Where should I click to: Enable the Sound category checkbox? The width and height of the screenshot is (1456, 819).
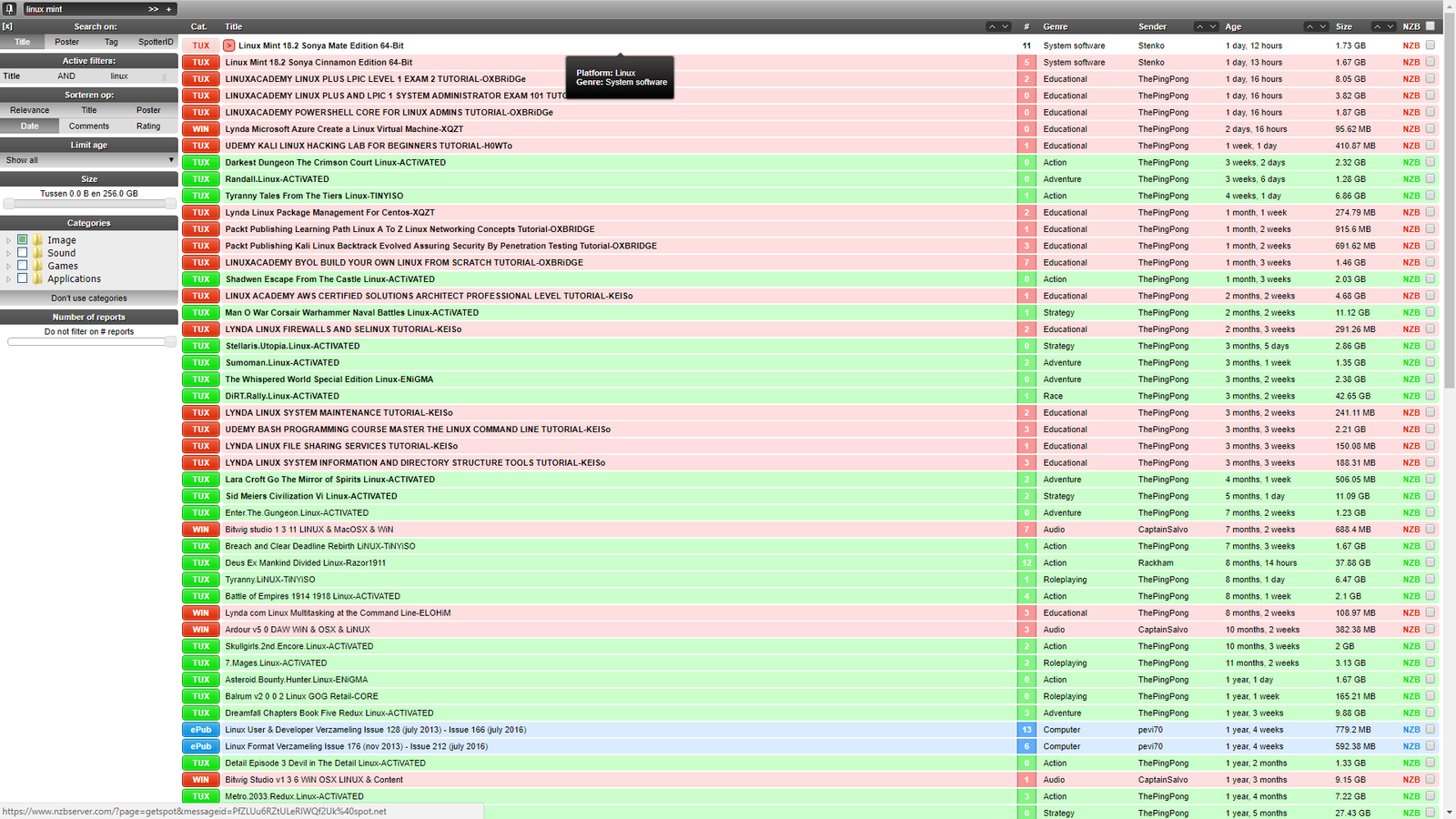(x=22, y=252)
